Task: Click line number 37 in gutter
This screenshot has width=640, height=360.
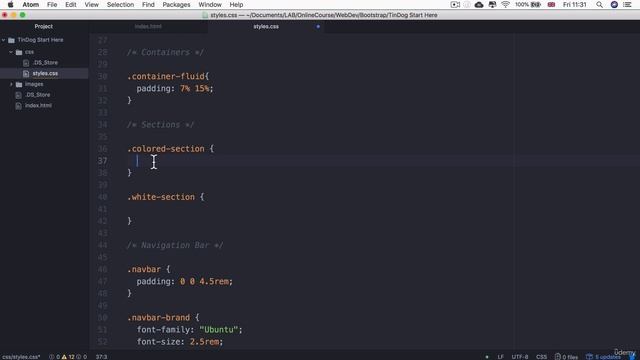Action: [x=102, y=161]
